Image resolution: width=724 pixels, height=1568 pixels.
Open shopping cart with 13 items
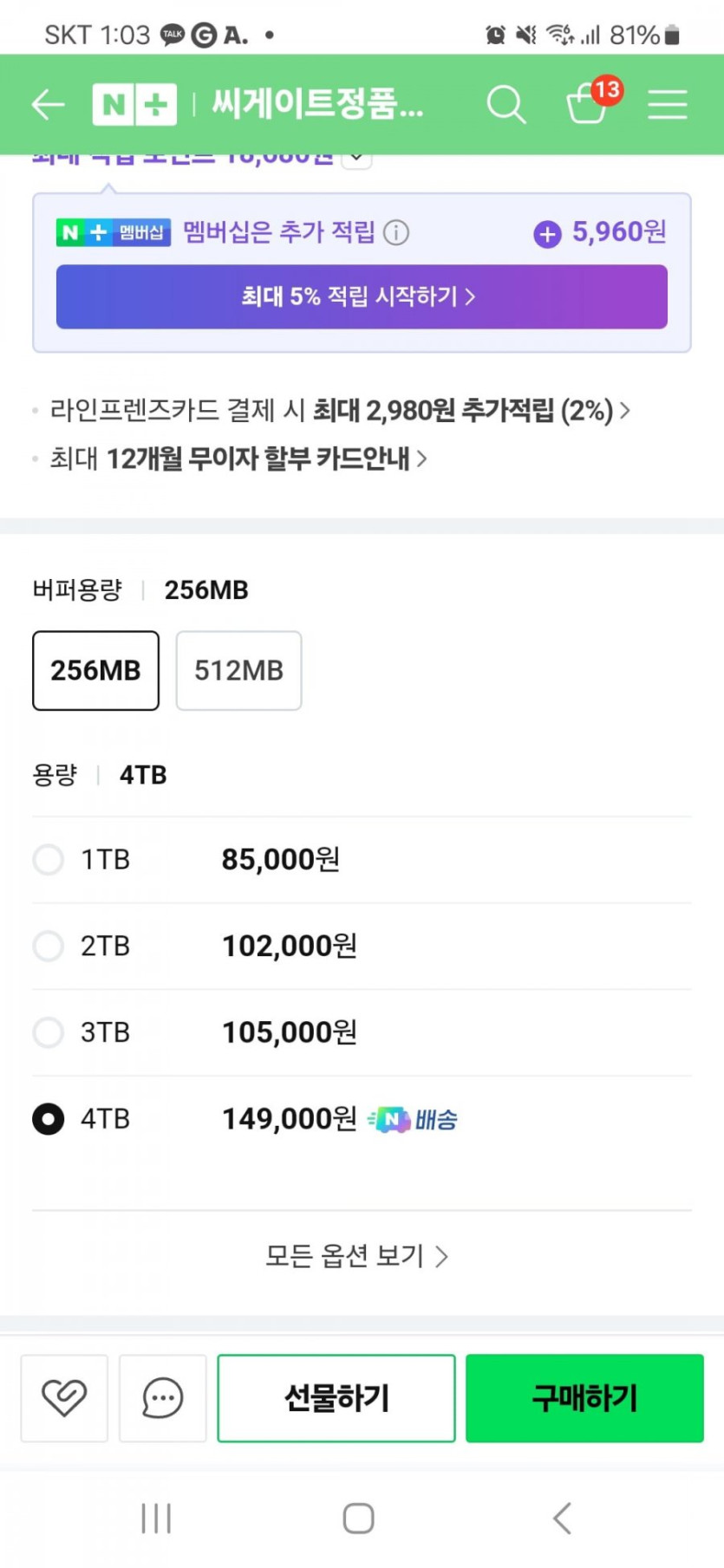point(589,104)
